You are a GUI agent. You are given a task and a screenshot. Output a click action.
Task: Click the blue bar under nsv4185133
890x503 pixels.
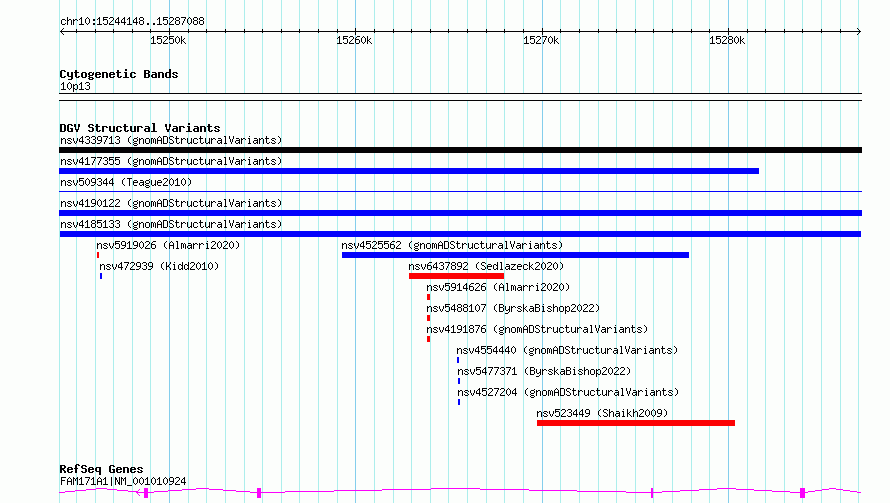[x=460, y=234]
